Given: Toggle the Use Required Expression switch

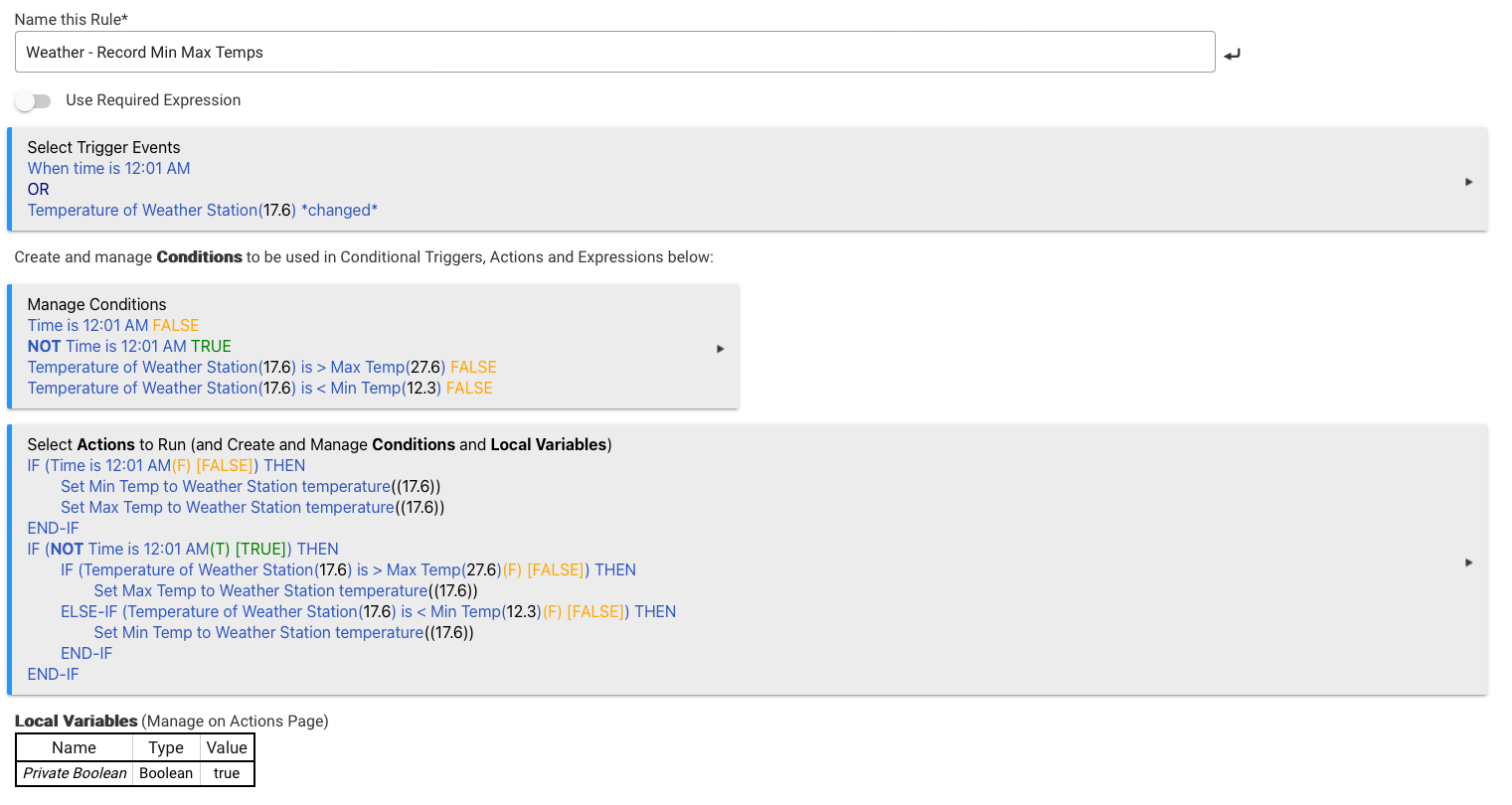Looking at the screenshot, I should (33, 100).
